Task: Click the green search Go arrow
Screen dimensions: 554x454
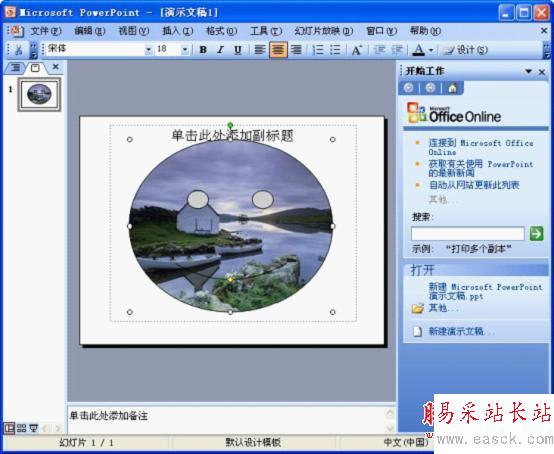Action: coord(536,234)
